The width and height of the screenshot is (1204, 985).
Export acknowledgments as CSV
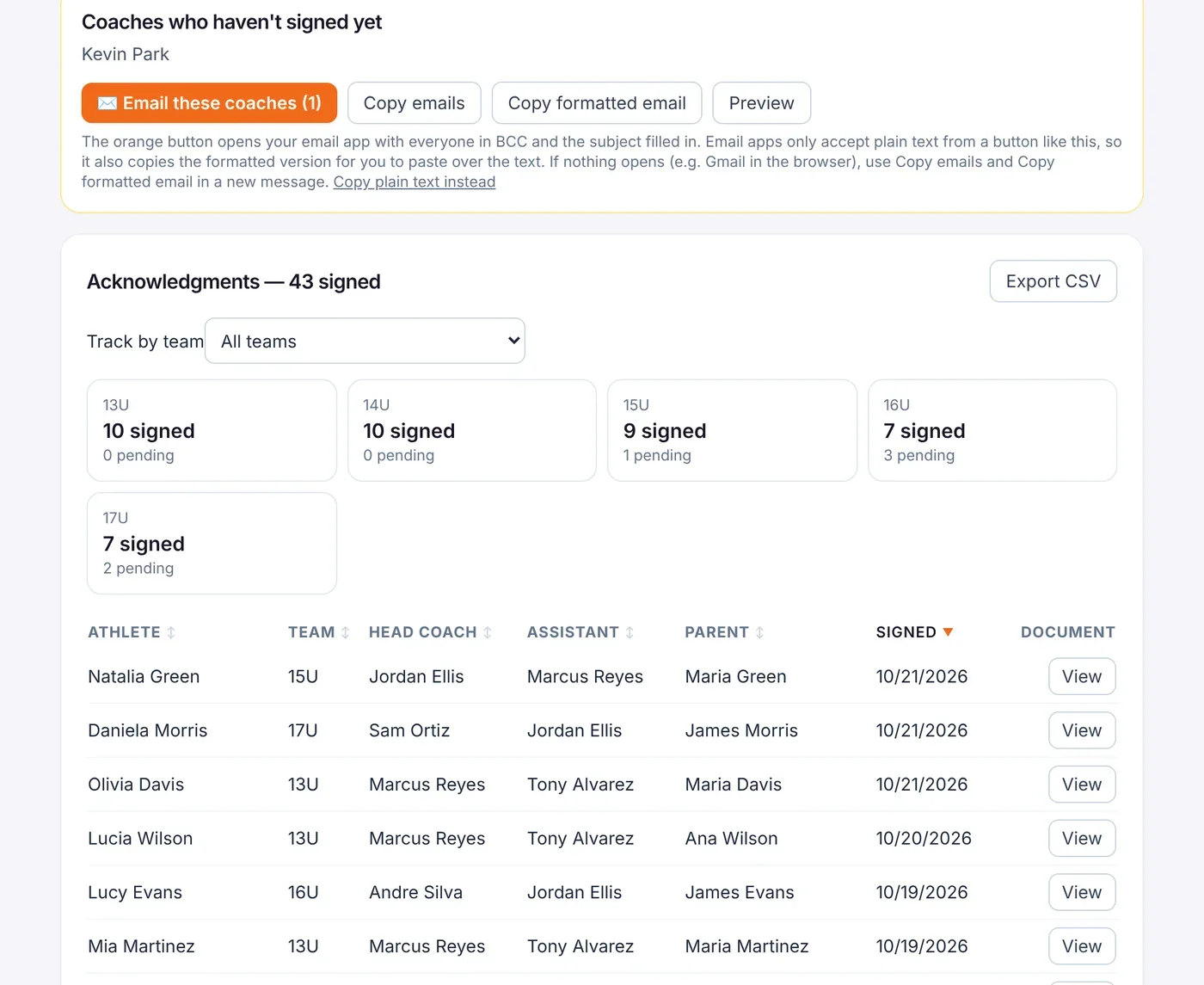(1053, 281)
